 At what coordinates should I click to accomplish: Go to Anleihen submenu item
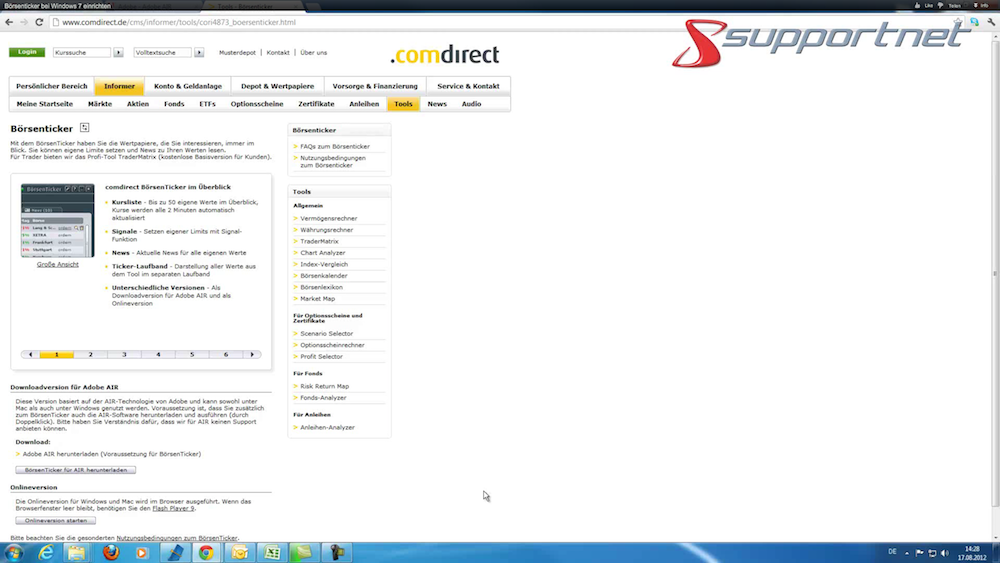tap(364, 104)
